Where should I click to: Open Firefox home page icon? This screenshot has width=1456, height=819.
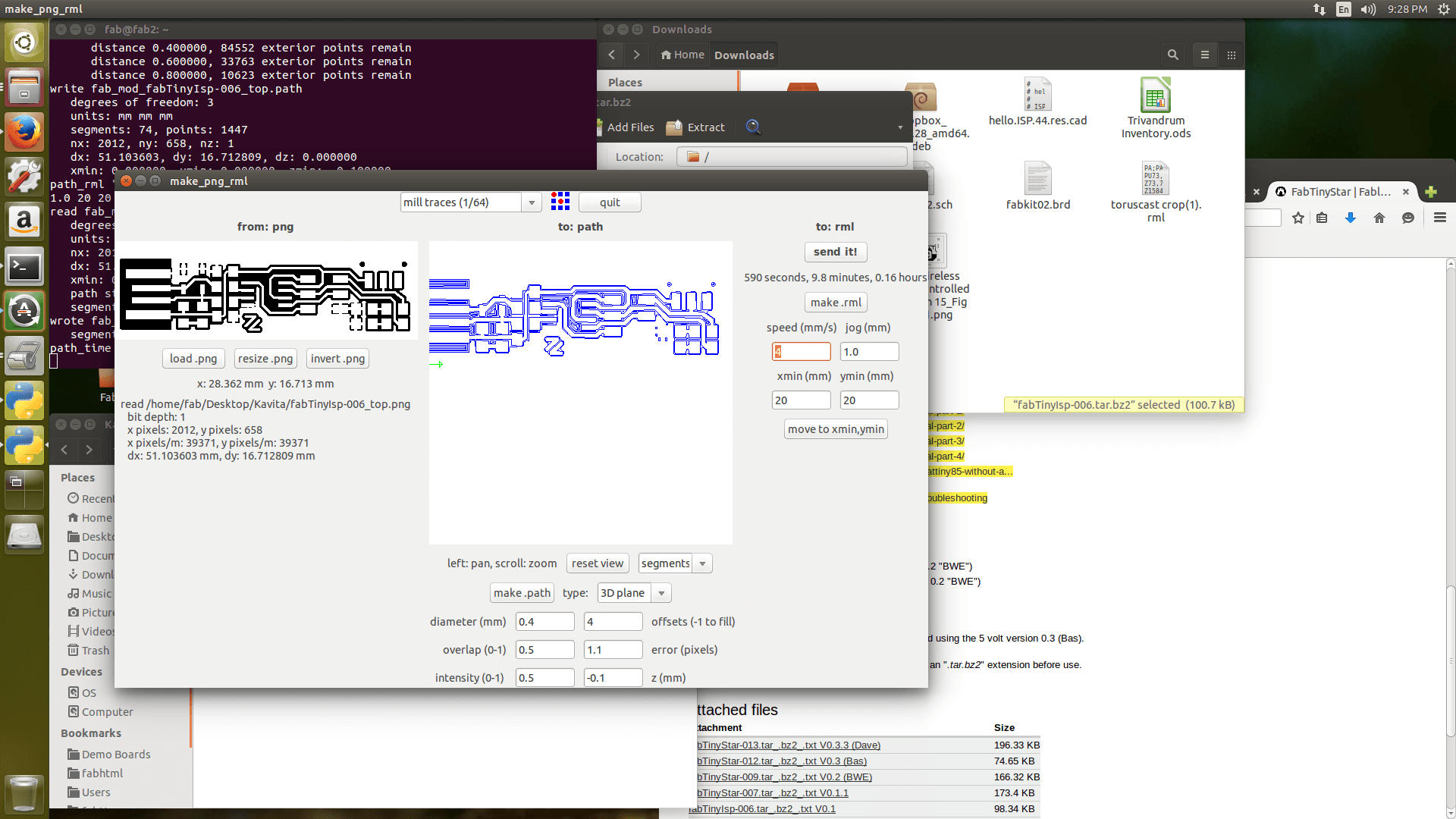[1379, 218]
